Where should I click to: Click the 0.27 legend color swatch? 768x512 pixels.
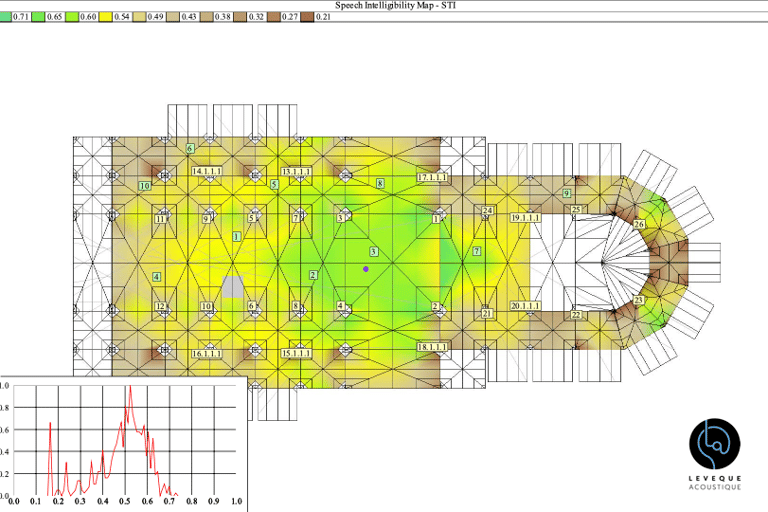(274, 17)
